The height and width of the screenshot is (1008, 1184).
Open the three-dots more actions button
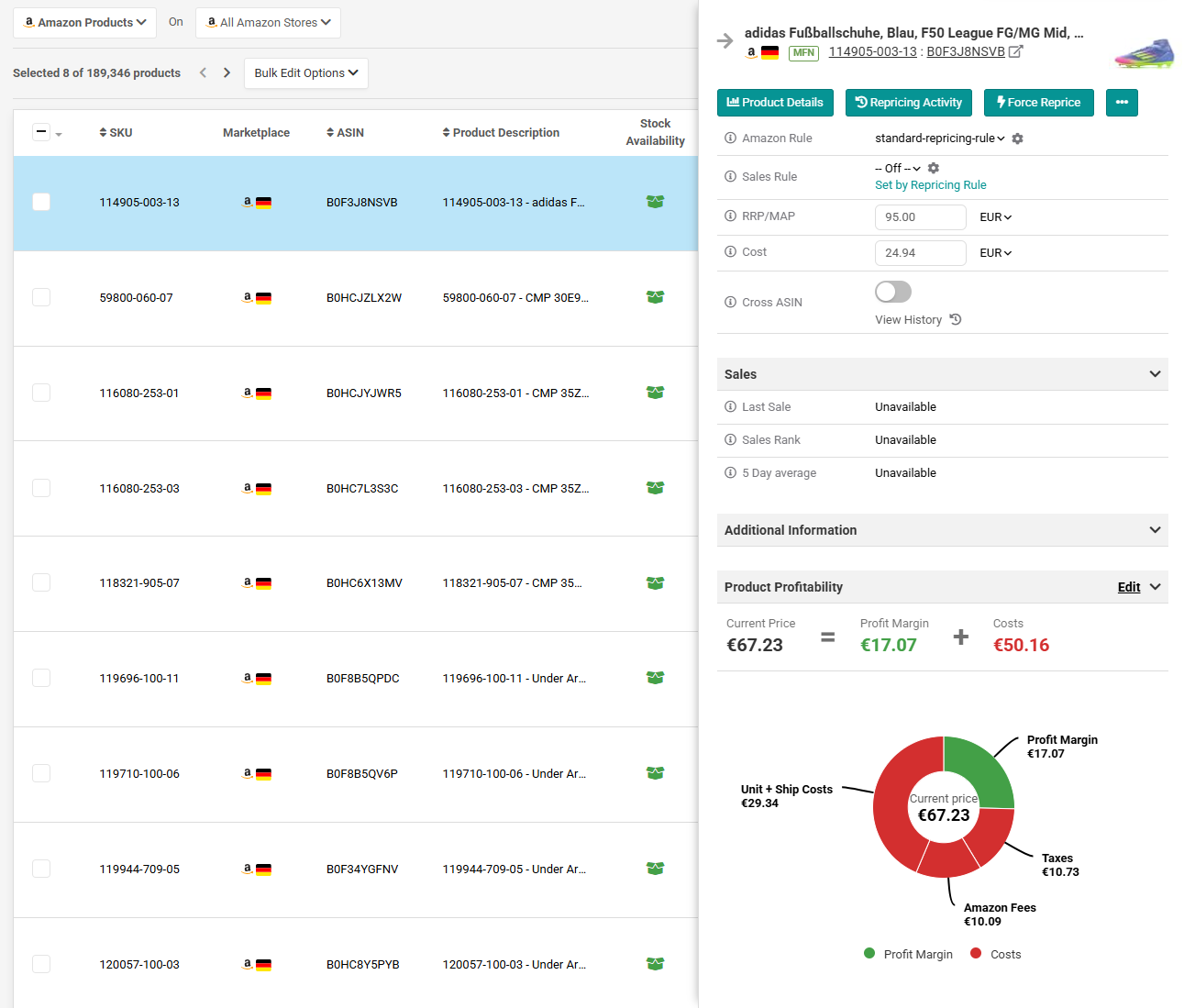[x=1122, y=103]
